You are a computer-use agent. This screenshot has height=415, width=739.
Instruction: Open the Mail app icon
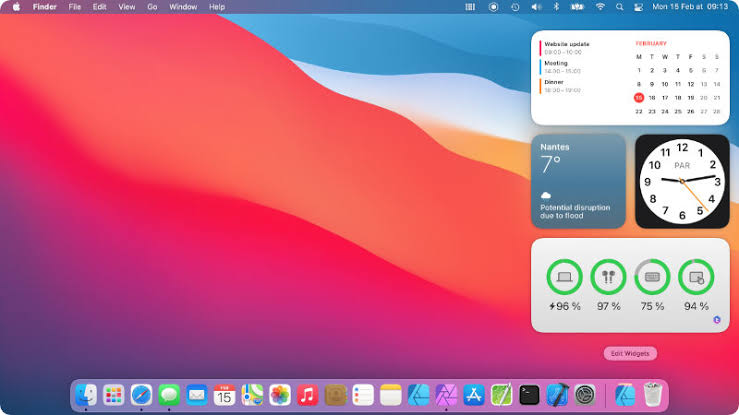[197, 395]
